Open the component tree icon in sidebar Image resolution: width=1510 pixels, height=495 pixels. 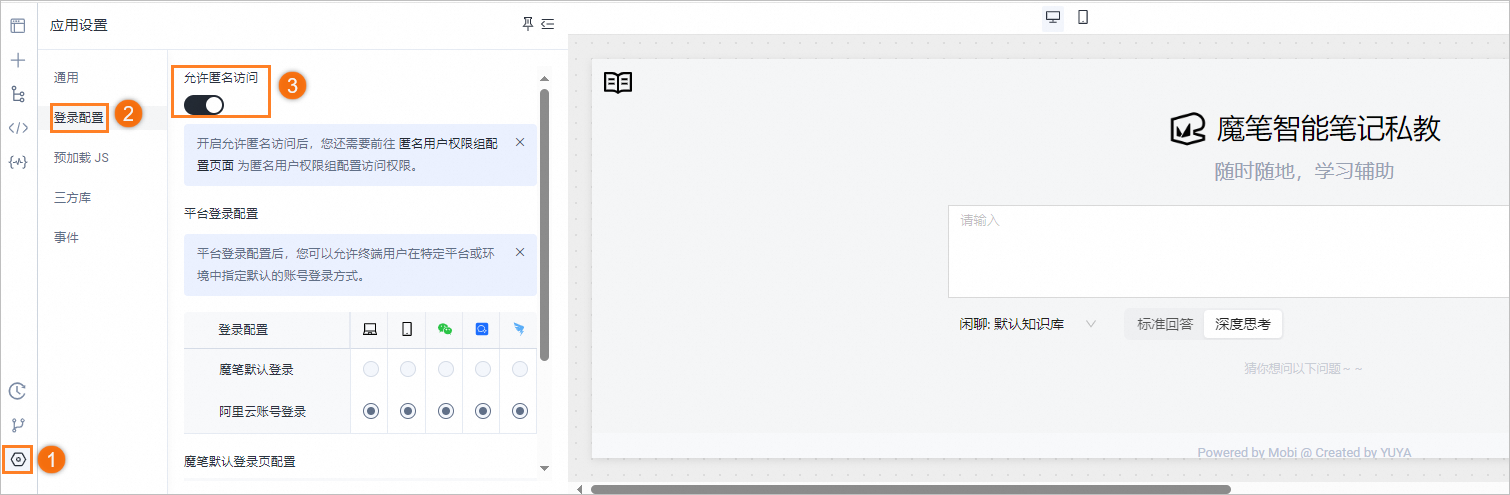17,94
